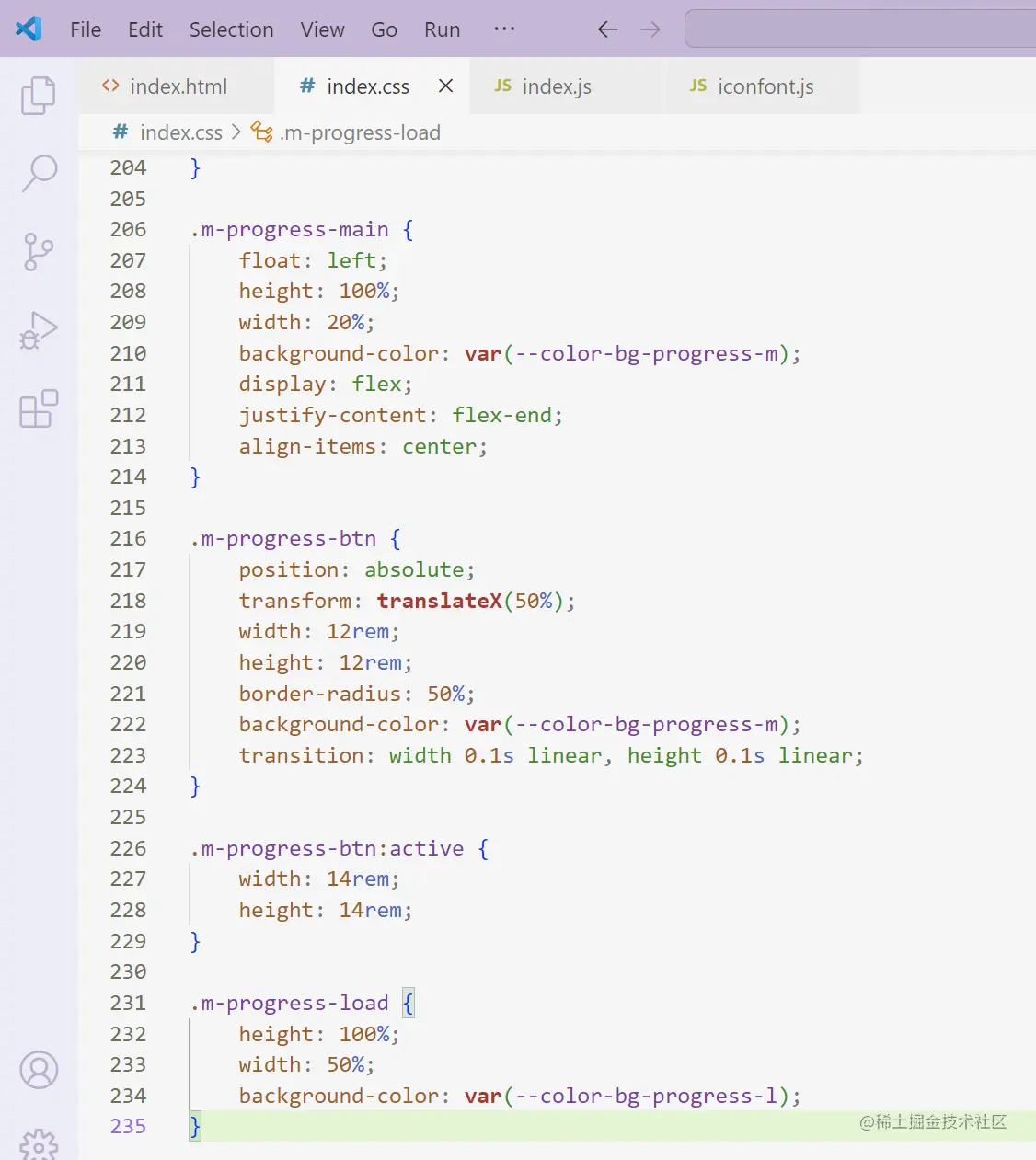Screen dimensions: 1036x1160
Task: Click line number 206 in gutter
Action: pyautogui.click(x=128, y=229)
